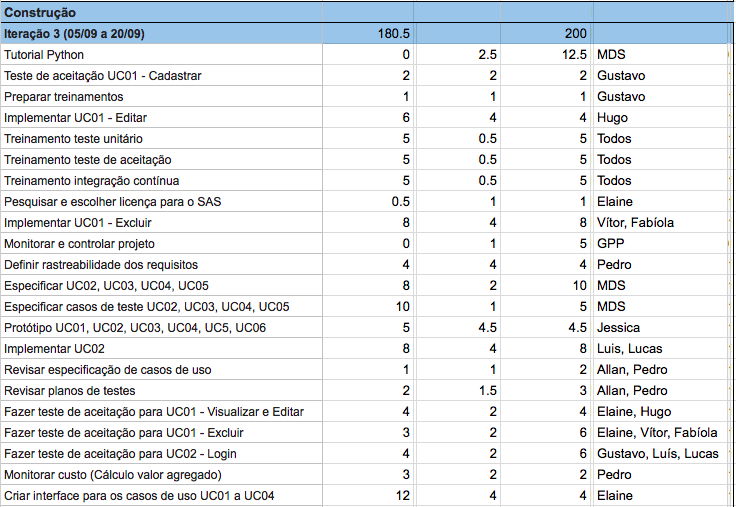The image size is (736, 507).
Task: Select 'MDS' in Especificar UC02 row
Action: tap(660, 285)
